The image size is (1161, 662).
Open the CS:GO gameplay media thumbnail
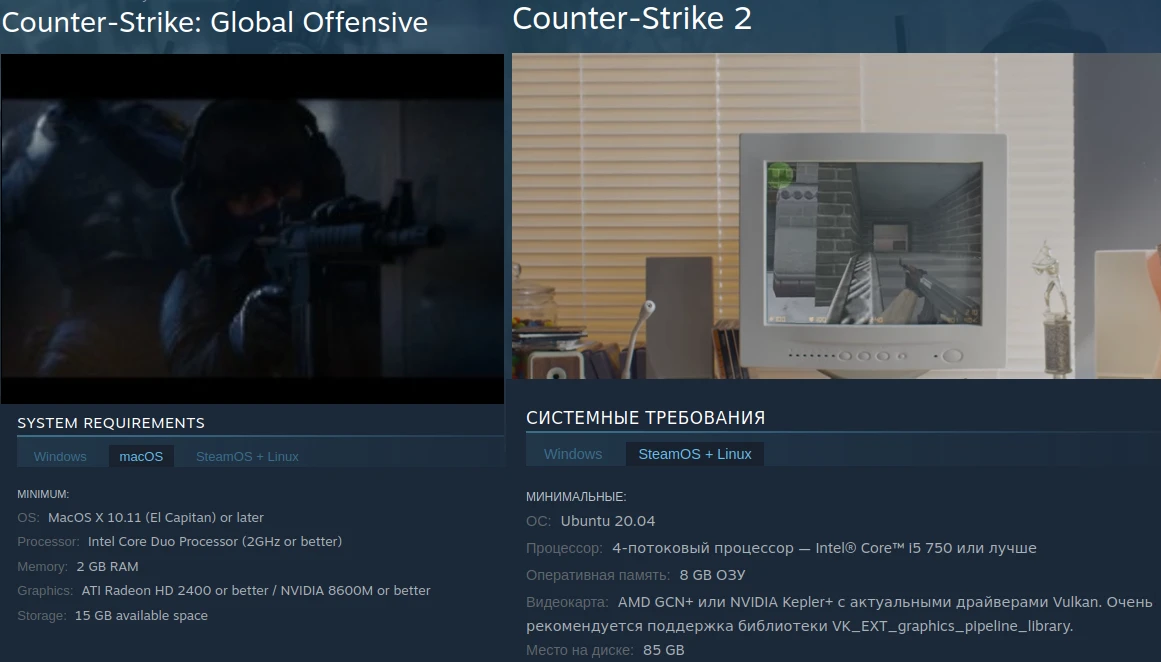point(252,228)
